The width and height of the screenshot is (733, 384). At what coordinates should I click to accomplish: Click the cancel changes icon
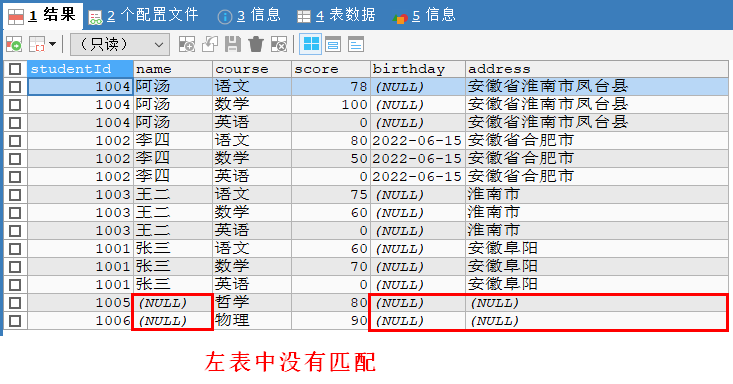(279, 44)
